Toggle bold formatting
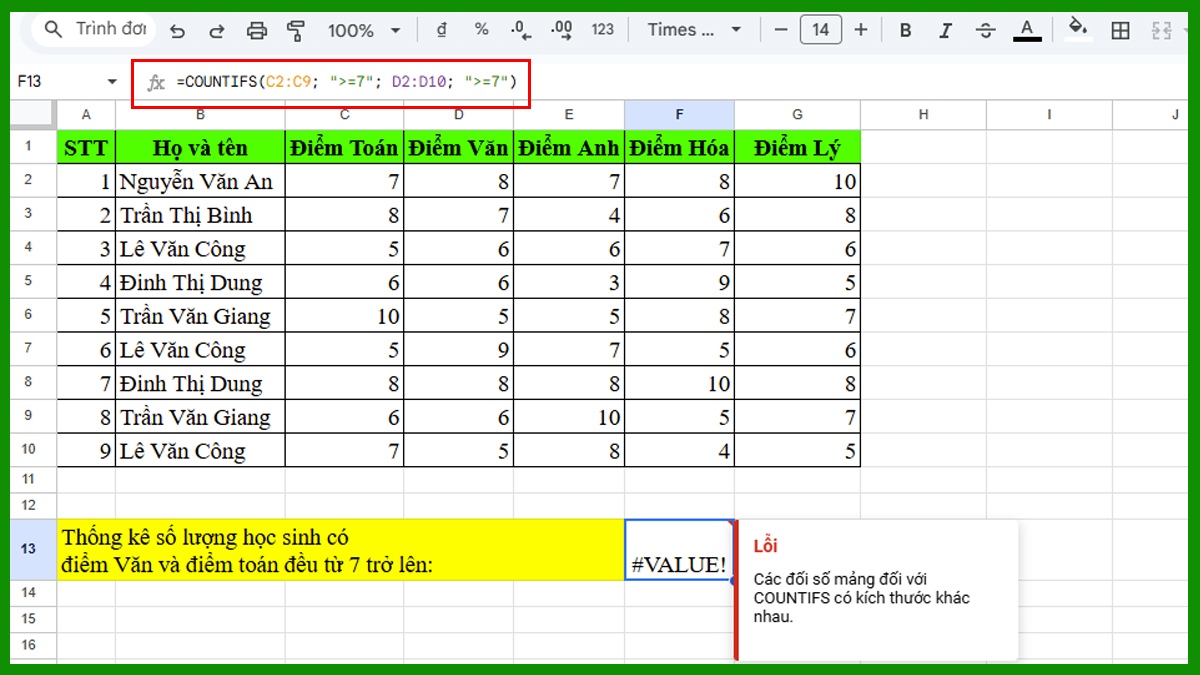The image size is (1200, 675). point(904,30)
